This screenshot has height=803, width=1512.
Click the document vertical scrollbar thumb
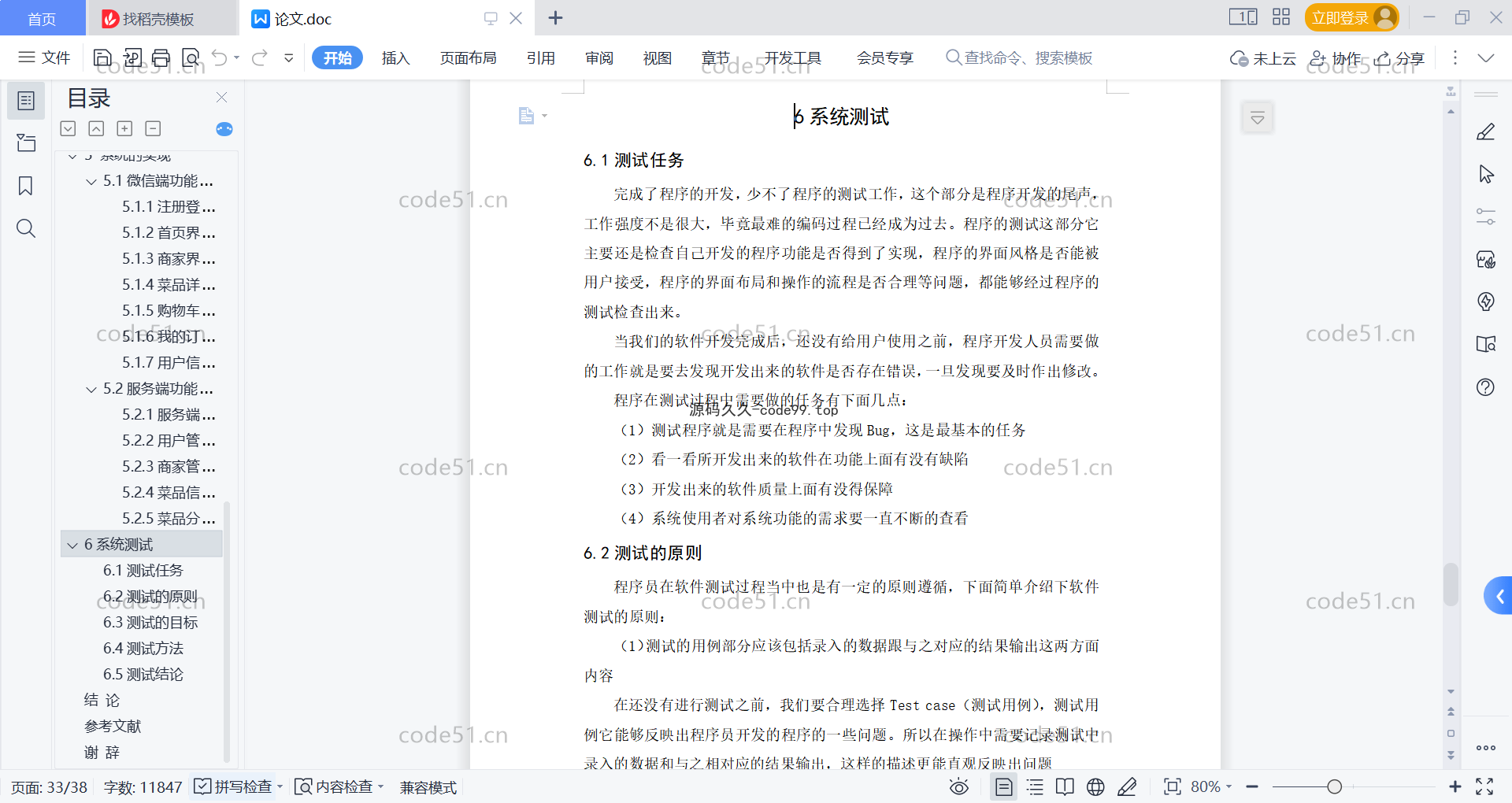[1451, 584]
